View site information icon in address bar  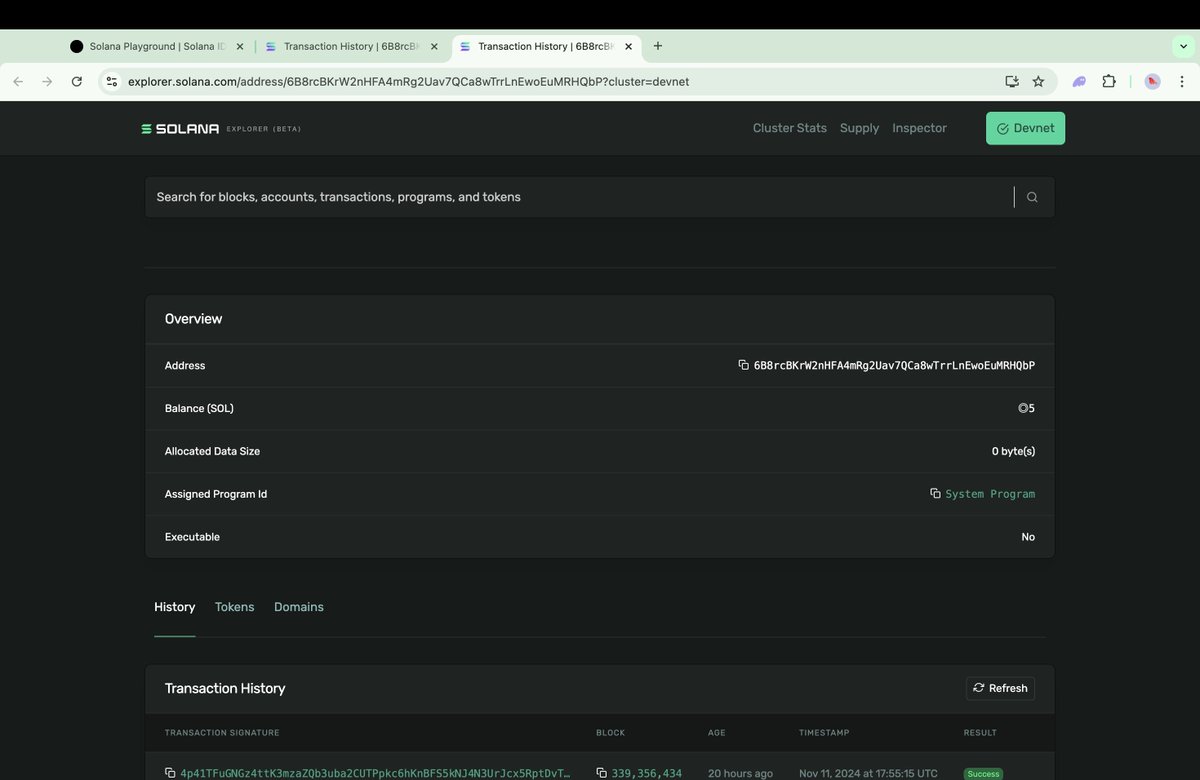111,82
